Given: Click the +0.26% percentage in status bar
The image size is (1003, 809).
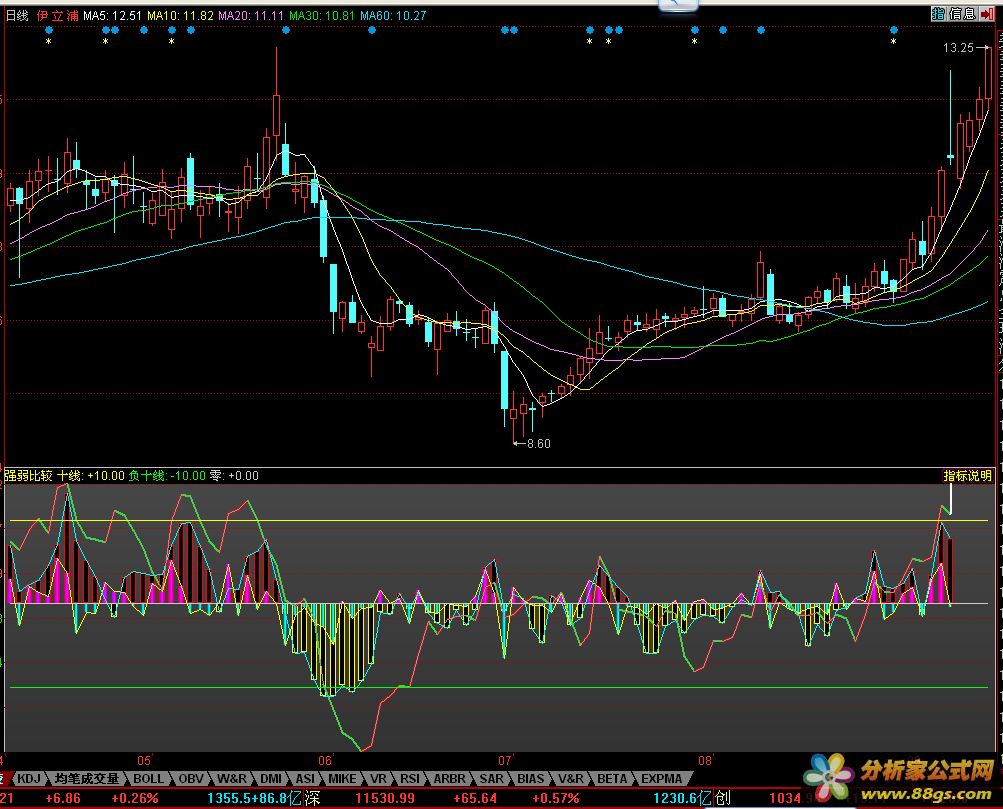Looking at the screenshot, I should pyautogui.click(x=134, y=798).
